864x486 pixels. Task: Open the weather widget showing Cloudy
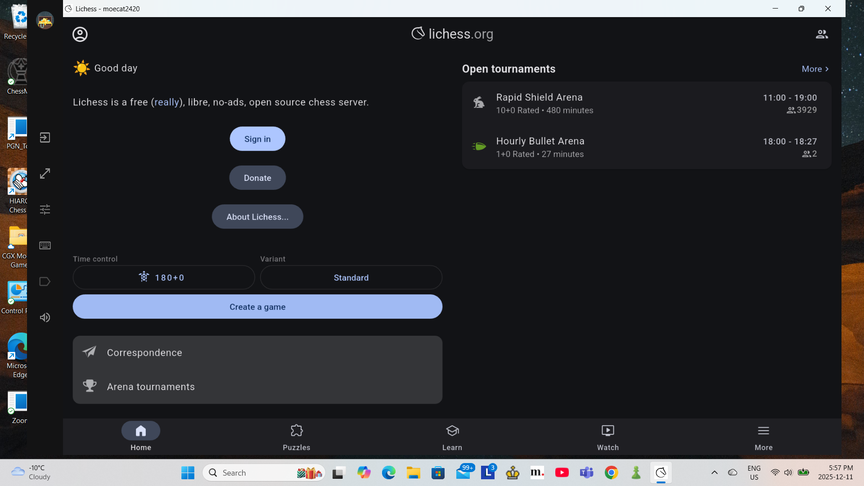click(x=31, y=472)
